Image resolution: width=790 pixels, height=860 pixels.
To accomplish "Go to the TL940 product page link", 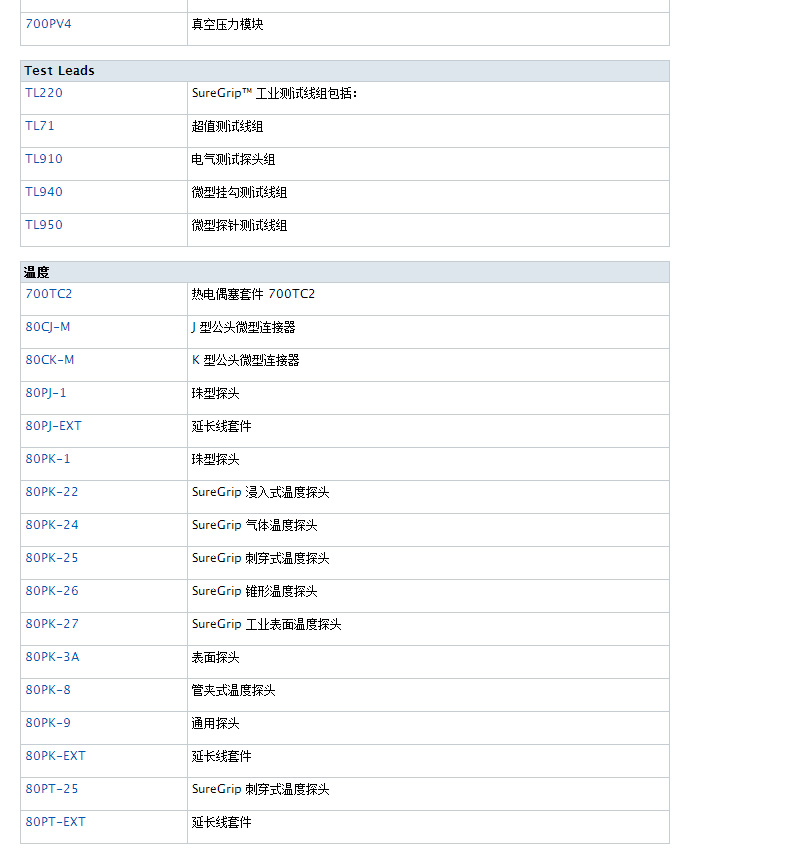I will point(43,192).
